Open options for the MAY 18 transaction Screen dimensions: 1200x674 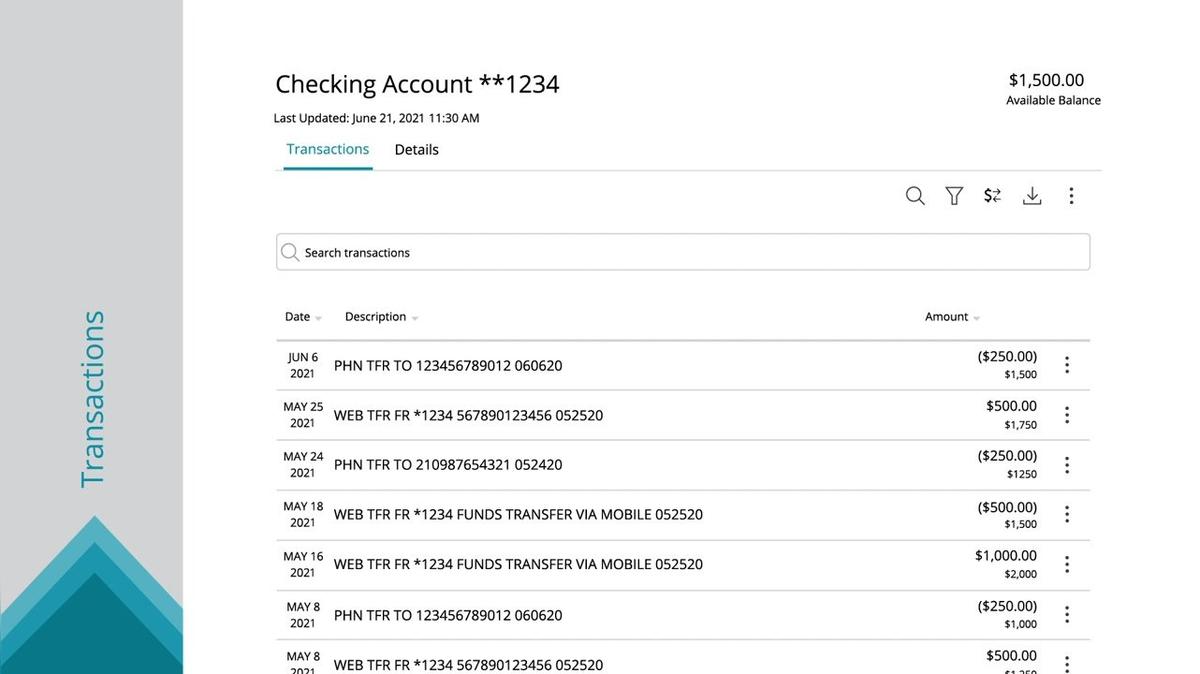(x=1066, y=514)
